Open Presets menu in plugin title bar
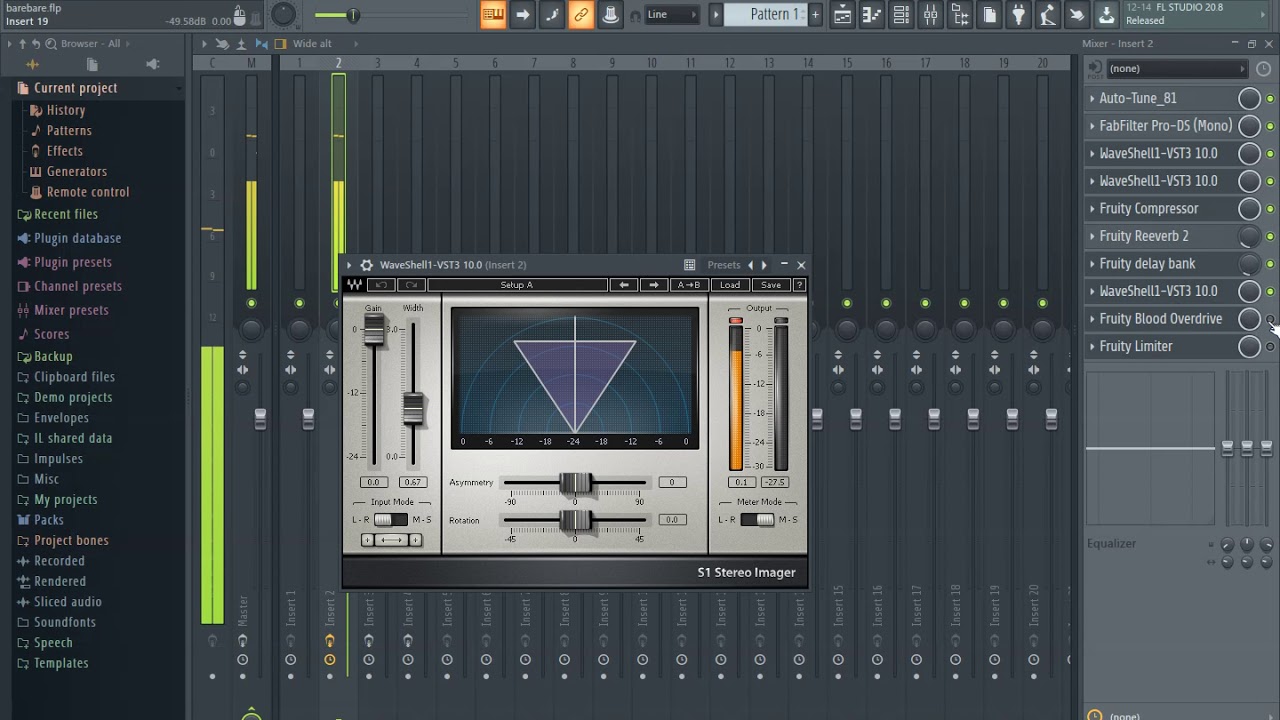Image resolution: width=1280 pixels, height=720 pixels. 724,265
